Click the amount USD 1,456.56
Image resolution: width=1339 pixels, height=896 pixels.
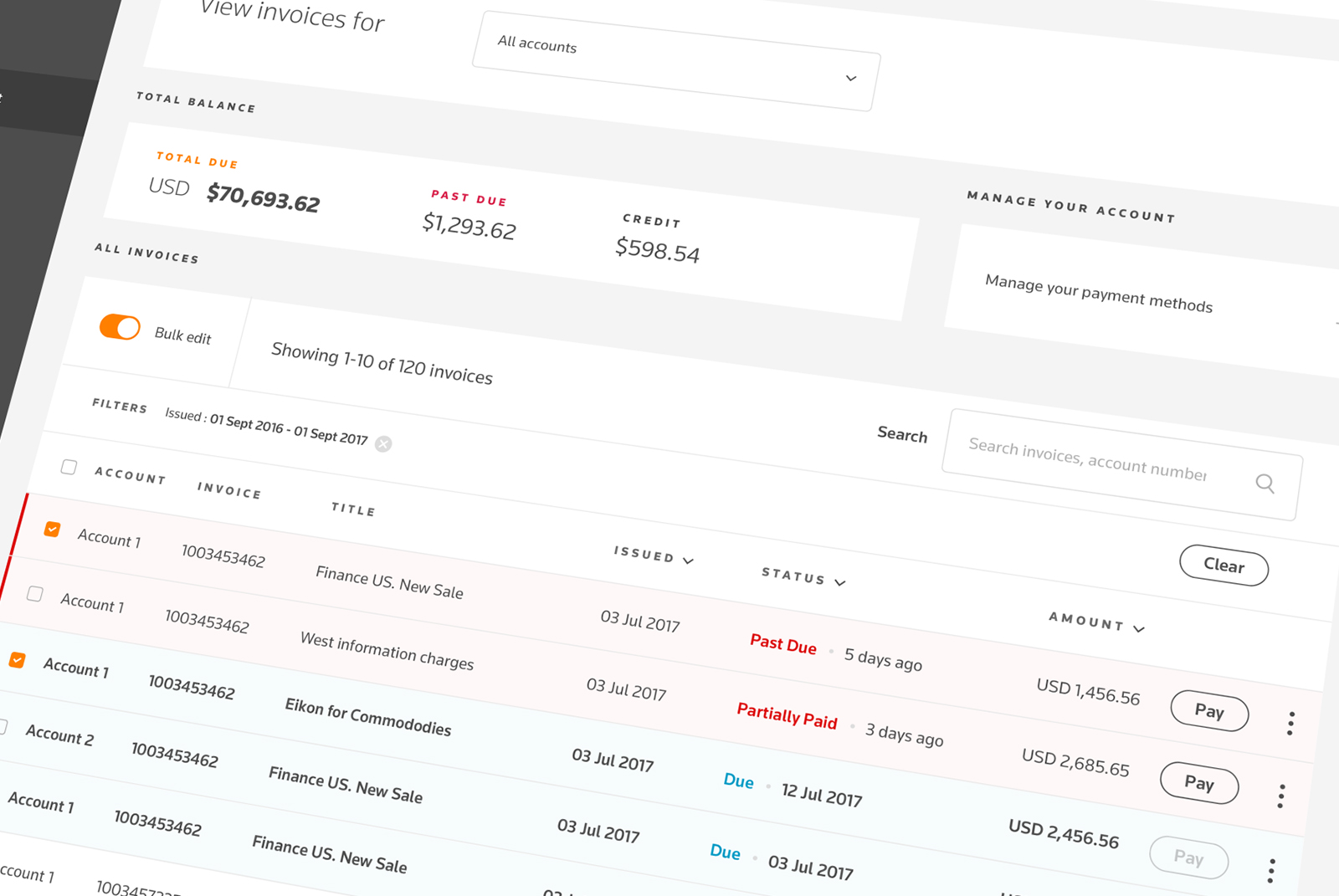1088,692
